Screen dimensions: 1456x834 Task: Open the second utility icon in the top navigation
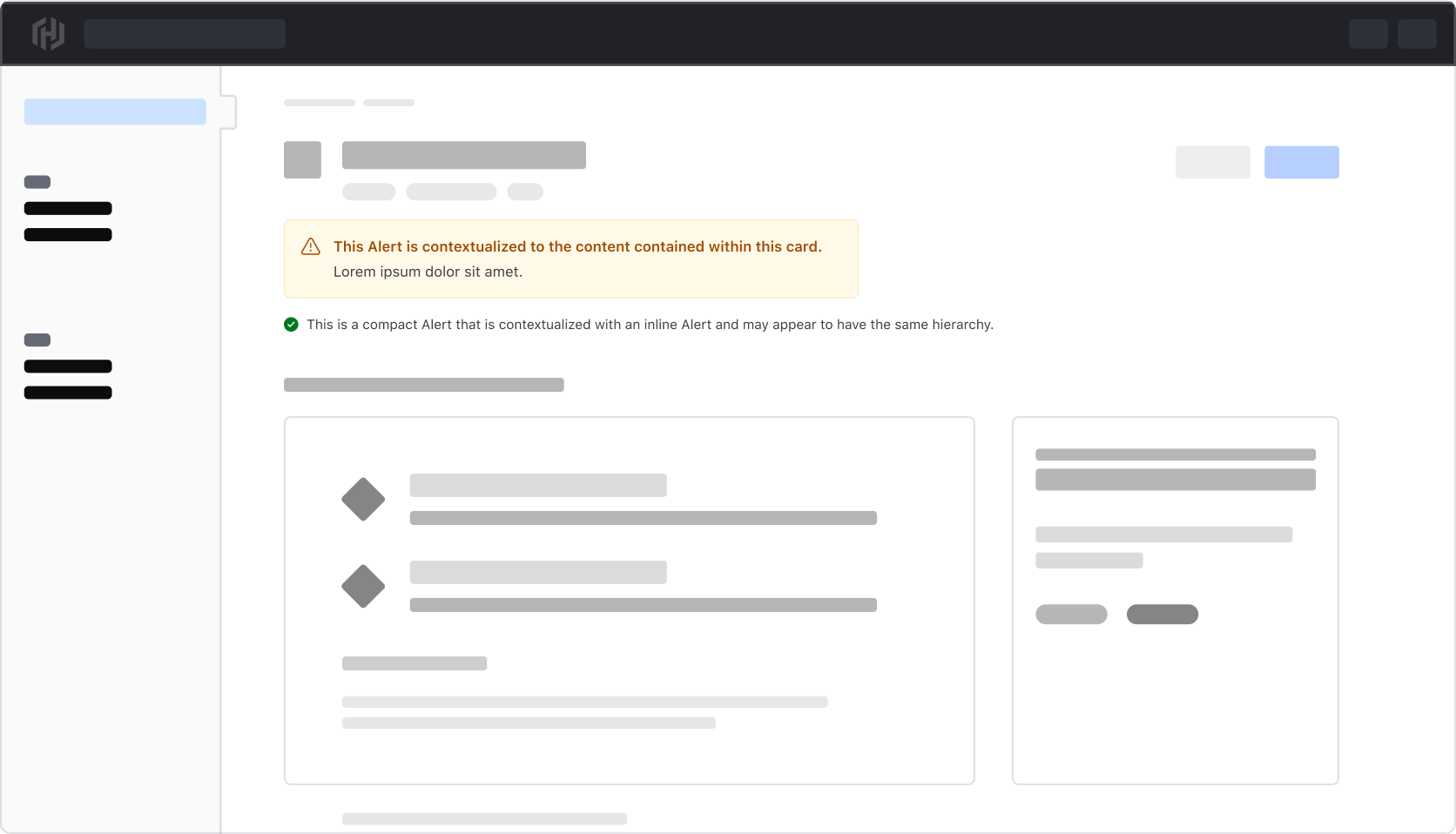[x=1417, y=33]
